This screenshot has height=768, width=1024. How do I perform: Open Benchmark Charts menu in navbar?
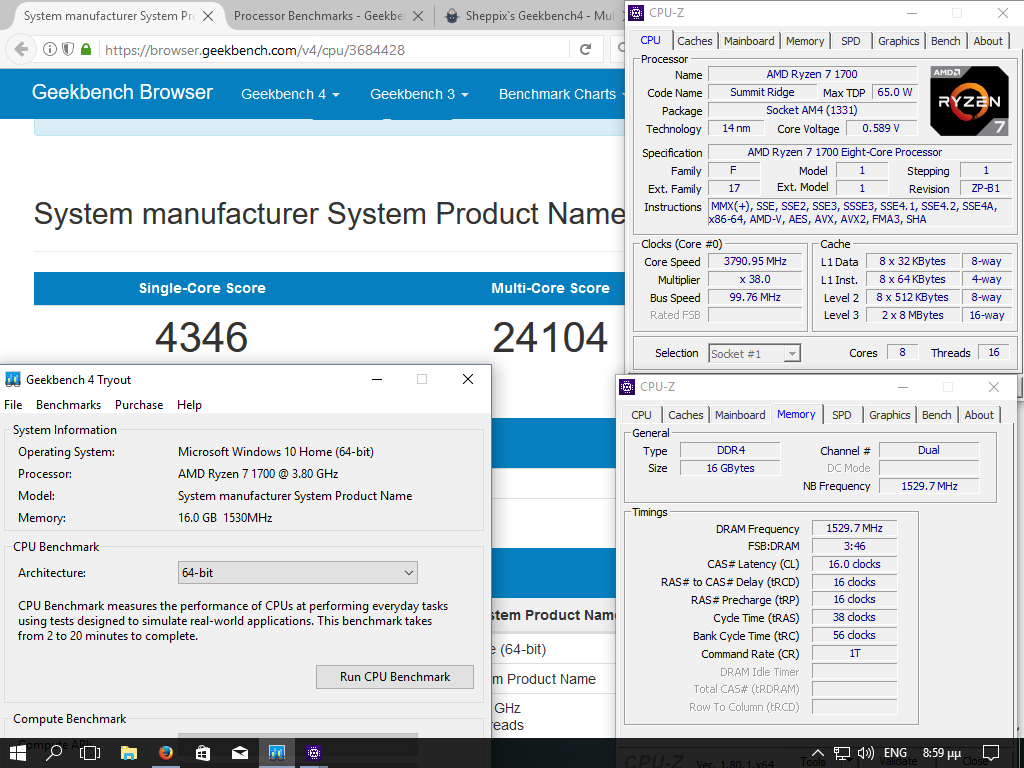point(561,94)
